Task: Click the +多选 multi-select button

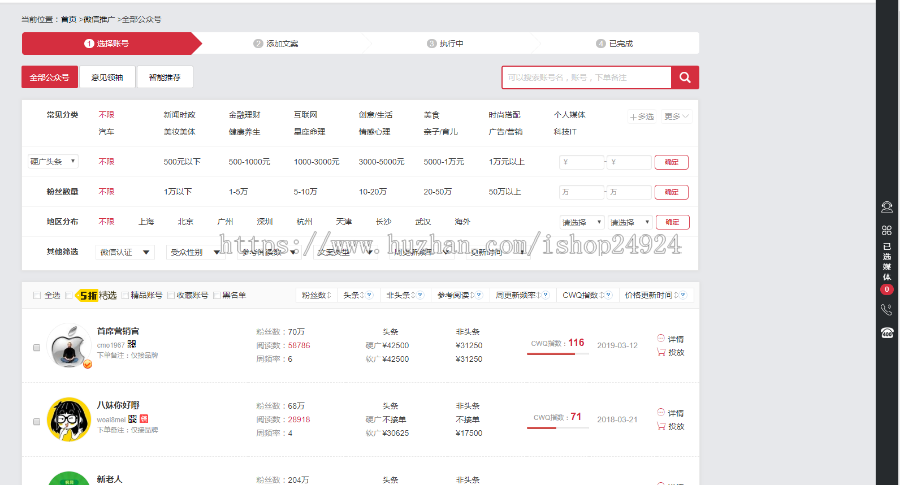Action: tap(642, 117)
